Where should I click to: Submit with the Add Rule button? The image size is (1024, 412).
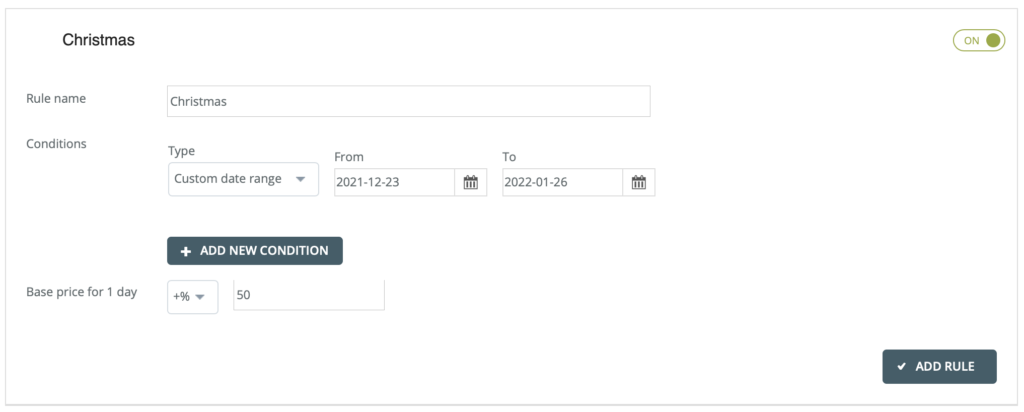(x=939, y=367)
